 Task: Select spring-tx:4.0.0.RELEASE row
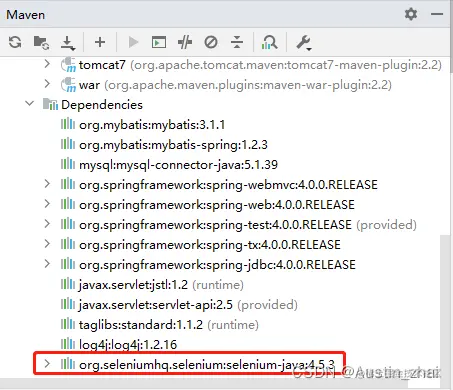tap(210, 245)
